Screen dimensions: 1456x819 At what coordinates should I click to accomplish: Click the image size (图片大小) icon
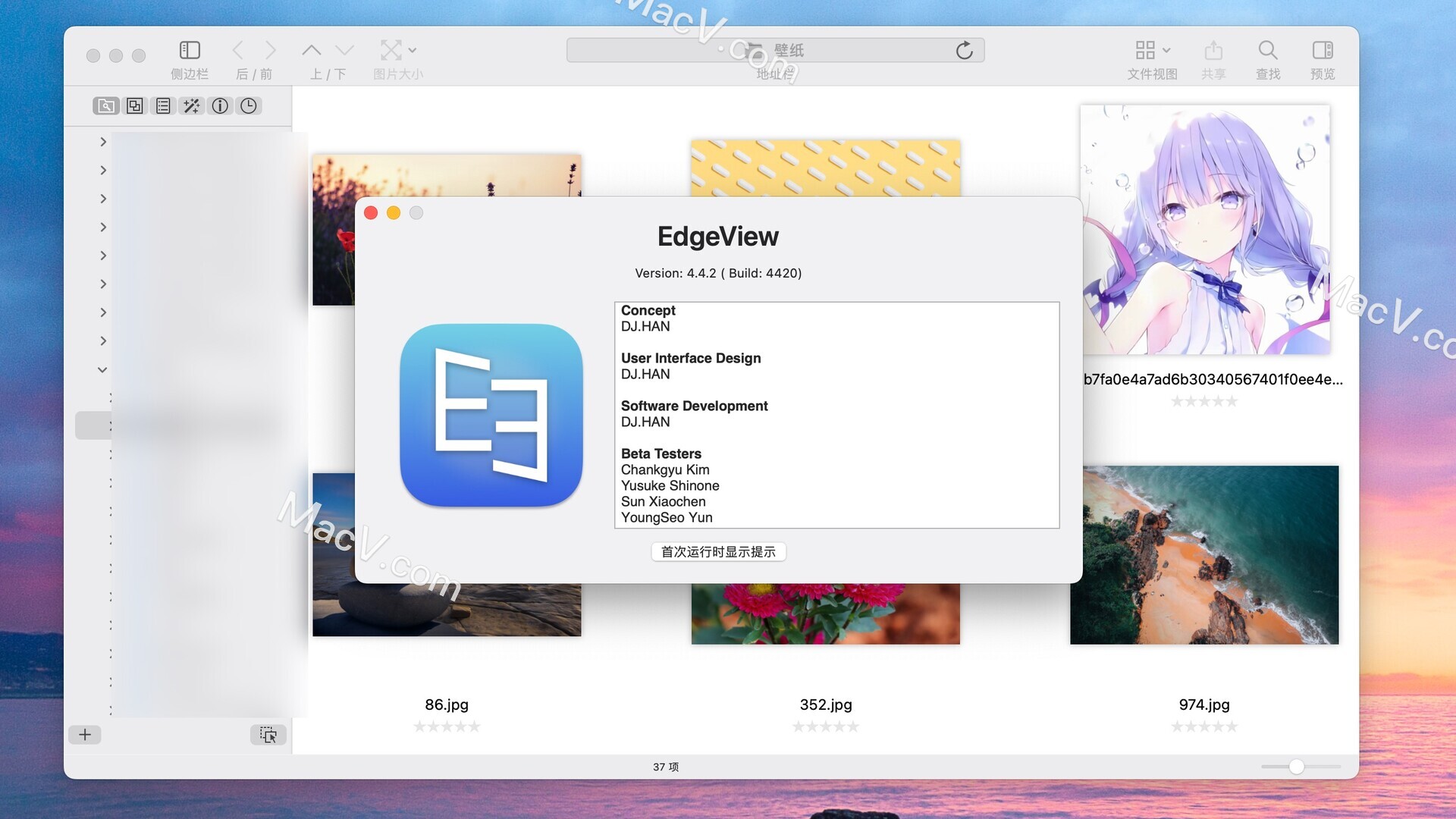(391, 50)
